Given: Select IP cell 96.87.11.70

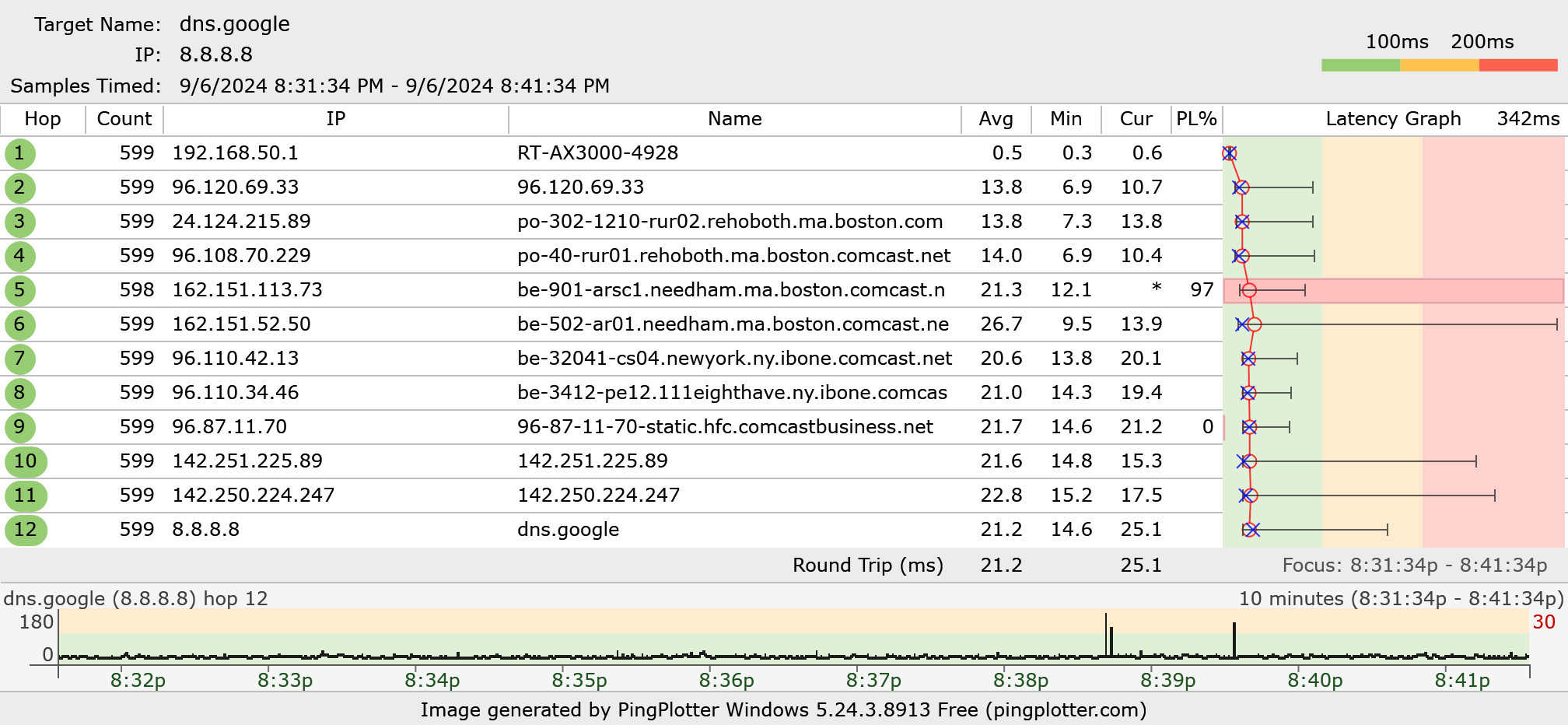Looking at the screenshot, I should coord(229,427).
